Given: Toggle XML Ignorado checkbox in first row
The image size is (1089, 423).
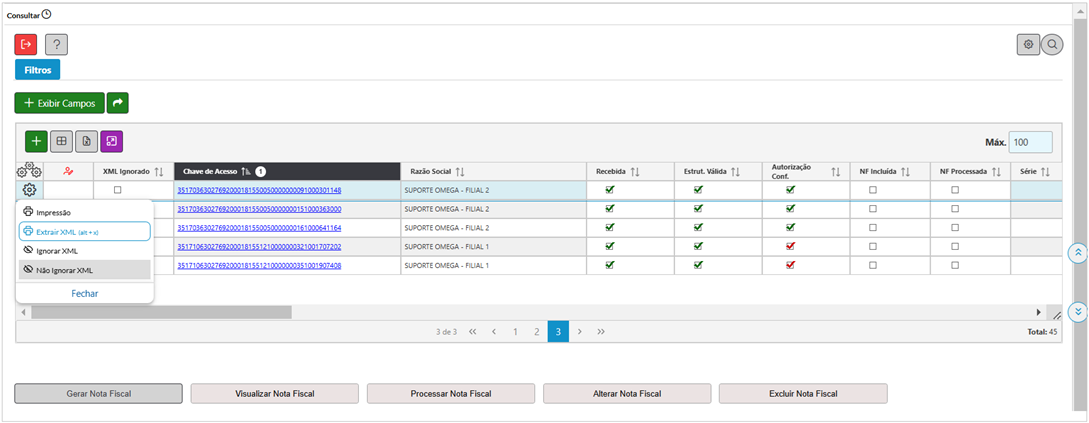Looking at the screenshot, I should [118, 190].
